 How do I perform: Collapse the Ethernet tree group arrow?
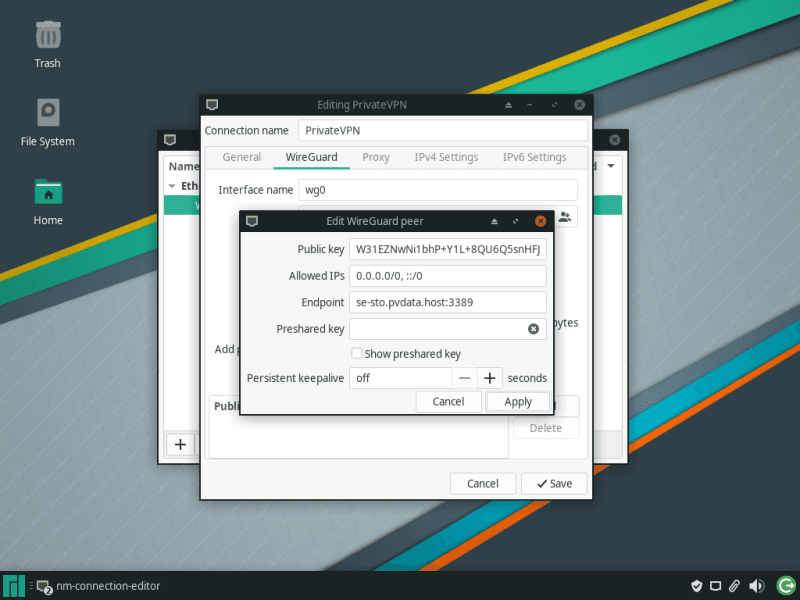pyautogui.click(x=172, y=186)
